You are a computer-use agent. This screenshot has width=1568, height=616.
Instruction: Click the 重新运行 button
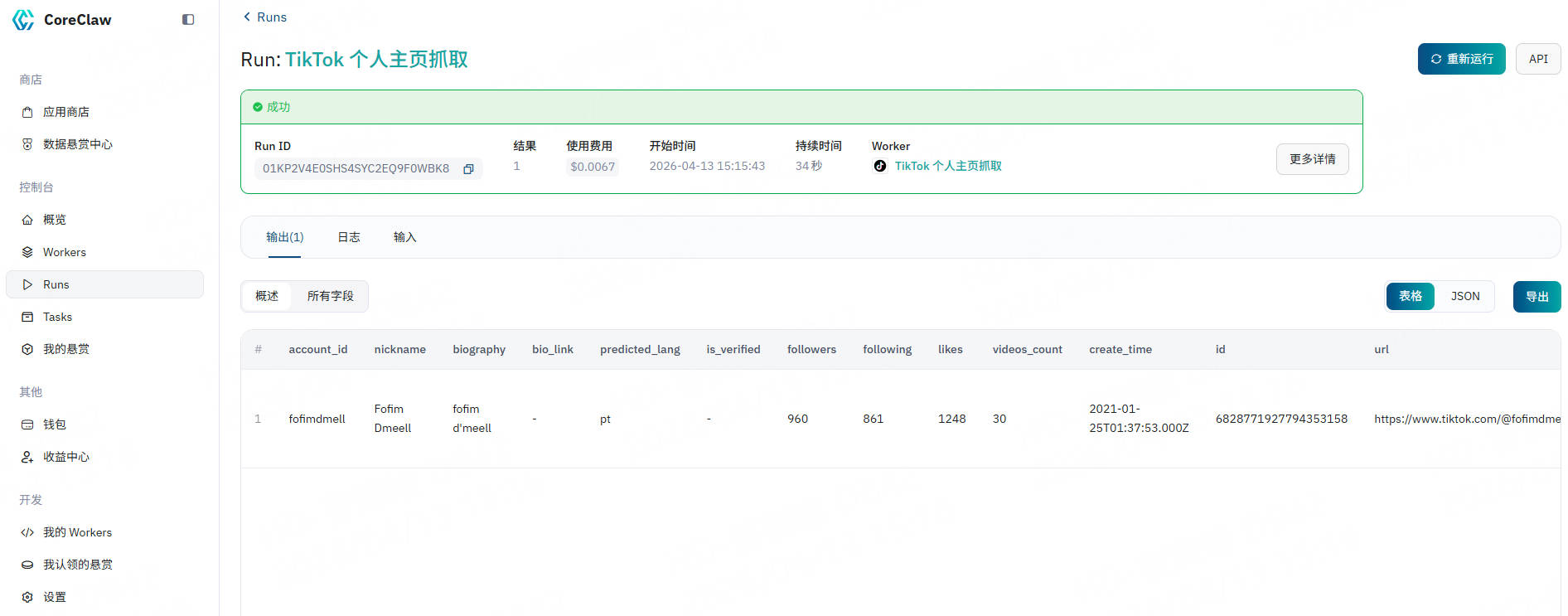click(1461, 59)
